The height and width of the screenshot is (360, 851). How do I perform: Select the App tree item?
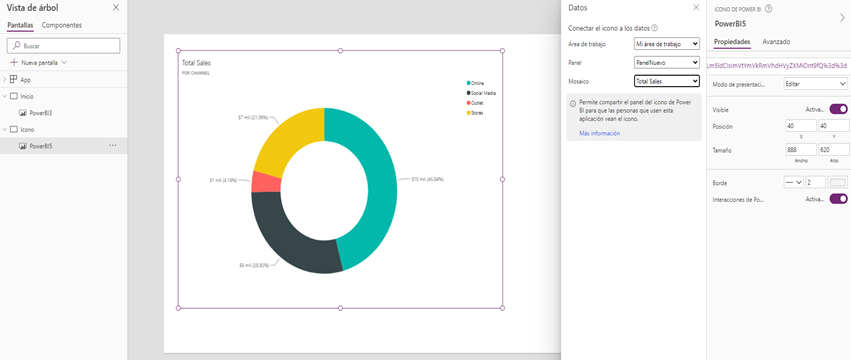[x=26, y=79]
